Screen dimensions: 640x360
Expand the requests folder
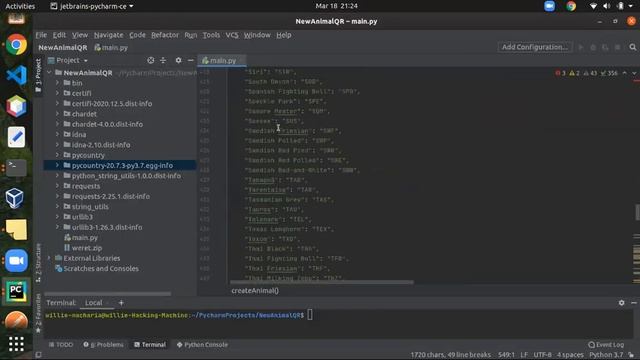coord(57,186)
